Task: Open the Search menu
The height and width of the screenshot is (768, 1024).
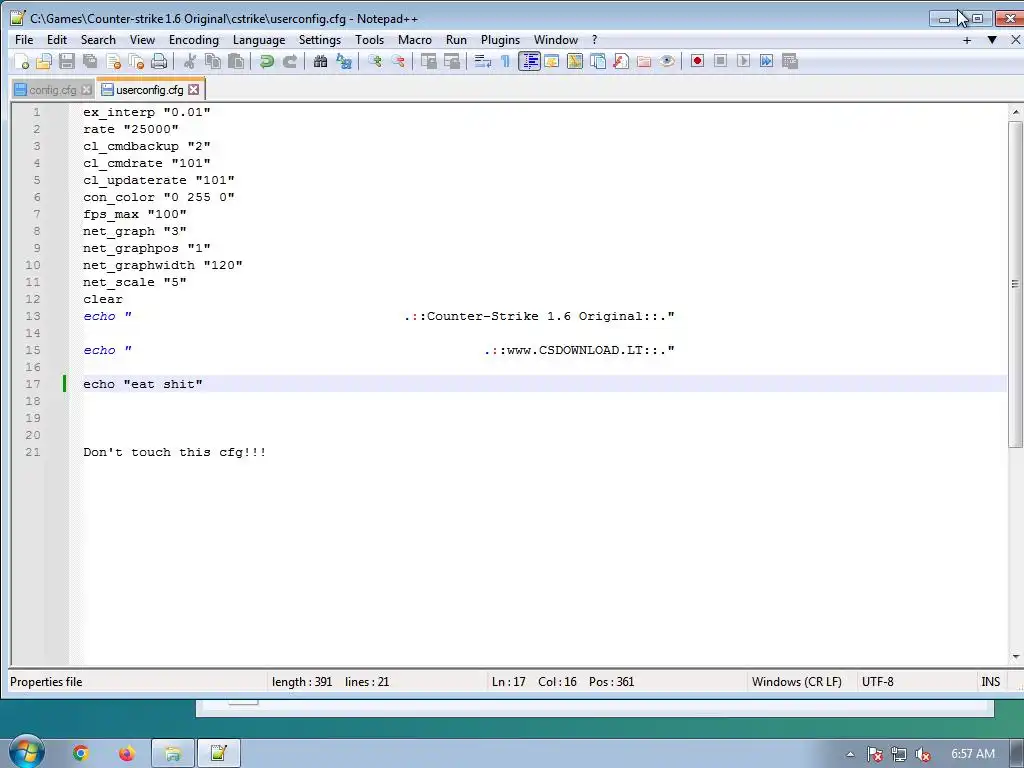Action: point(98,40)
